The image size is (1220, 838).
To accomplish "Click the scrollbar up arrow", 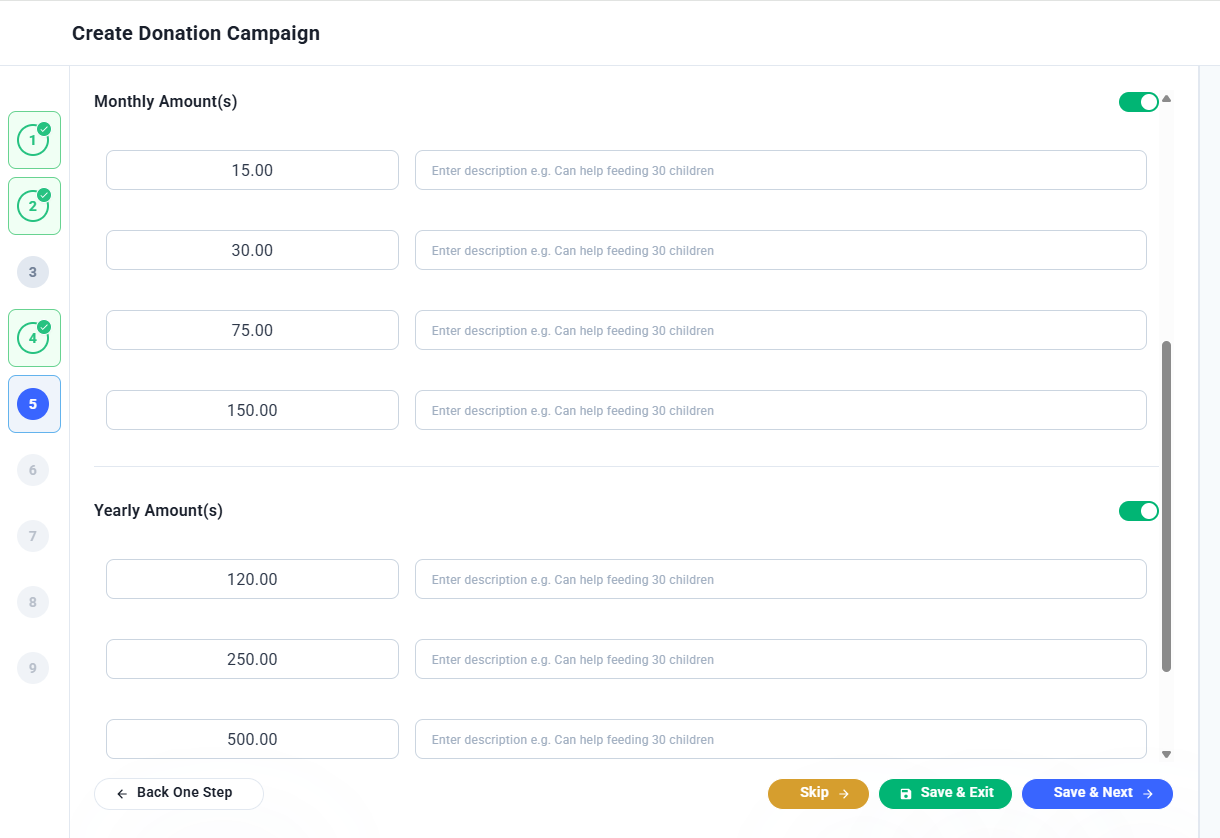I will click(1166, 99).
